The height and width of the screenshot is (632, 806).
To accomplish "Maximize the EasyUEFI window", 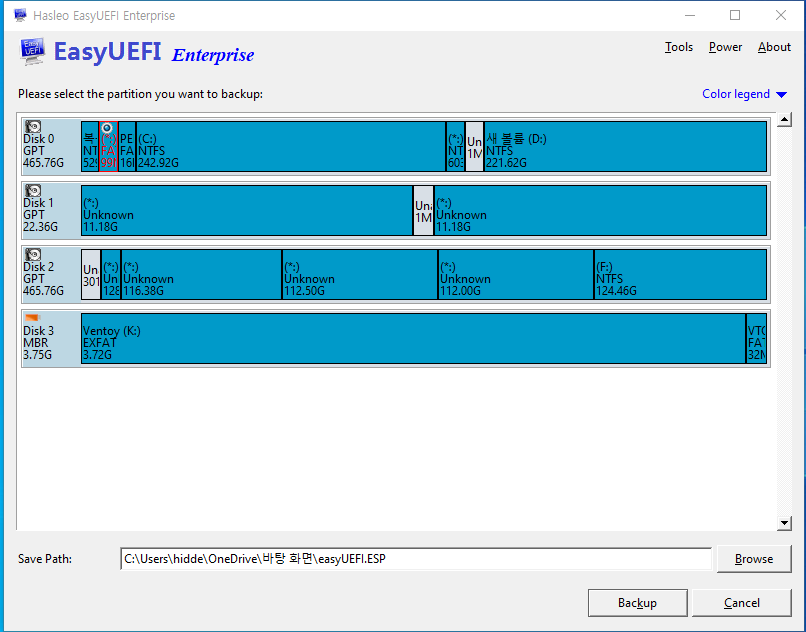I will (735, 15).
